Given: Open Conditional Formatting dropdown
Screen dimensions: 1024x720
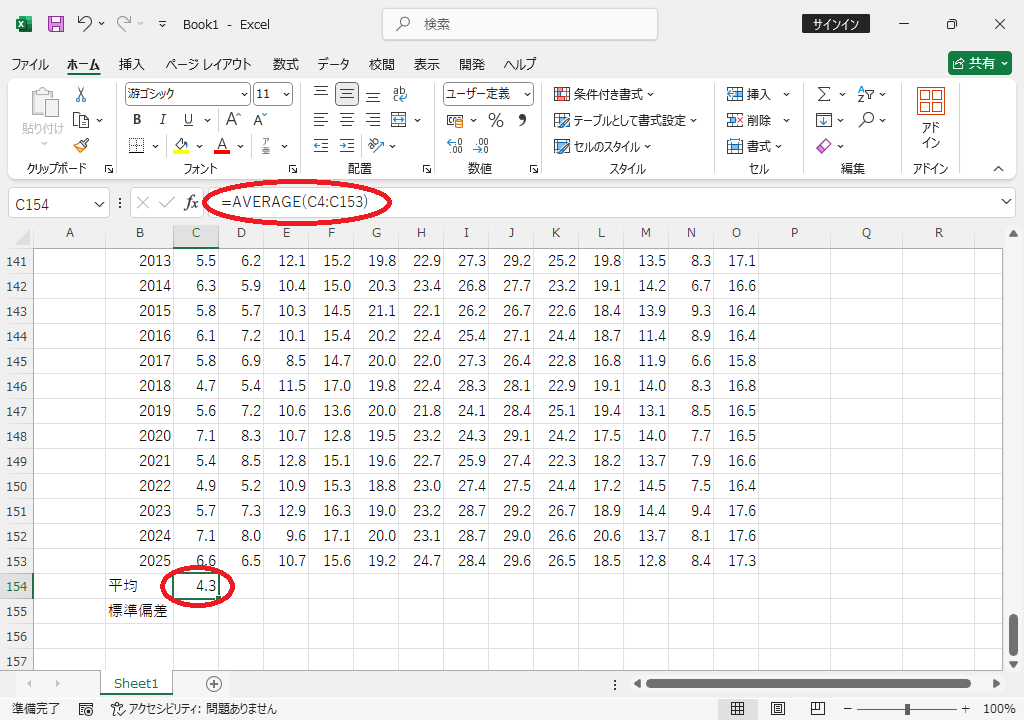Looking at the screenshot, I should tap(604, 94).
